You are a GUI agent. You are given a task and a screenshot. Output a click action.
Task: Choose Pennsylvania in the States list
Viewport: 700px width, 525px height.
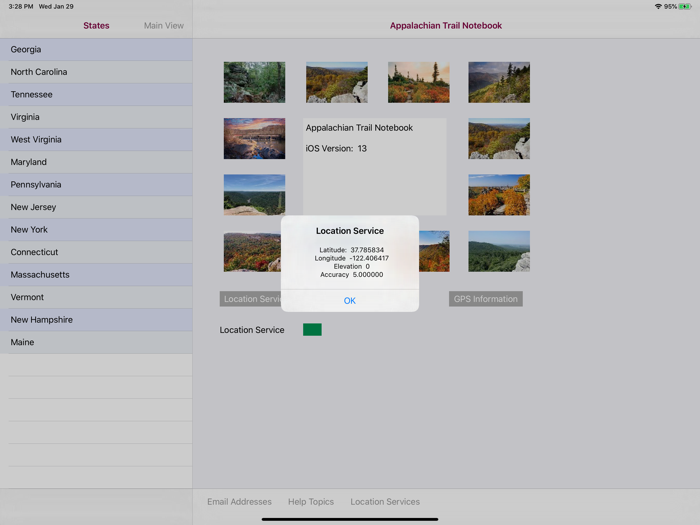pyautogui.click(x=96, y=185)
